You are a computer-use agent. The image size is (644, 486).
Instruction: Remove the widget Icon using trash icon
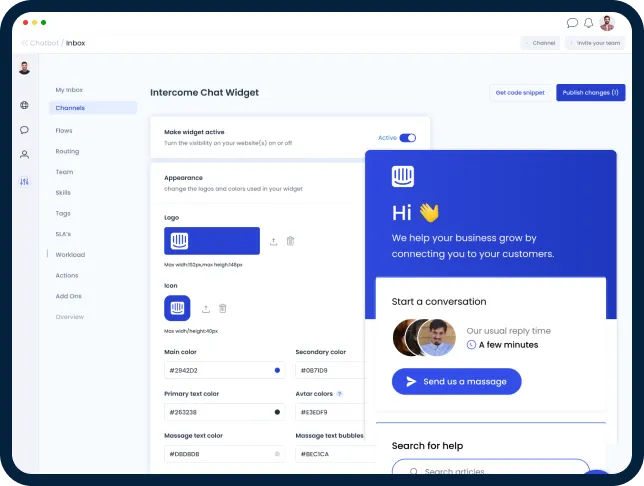[222, 309]
